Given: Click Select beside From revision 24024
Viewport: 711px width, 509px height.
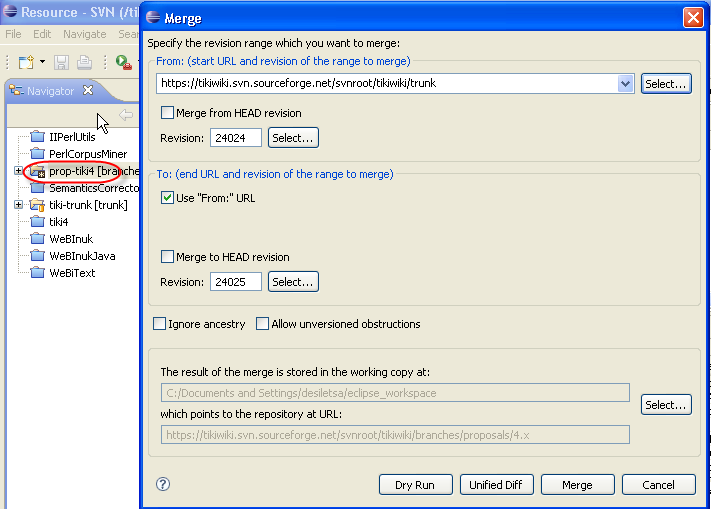Looking at the screenshot, I should coord(293,138).
